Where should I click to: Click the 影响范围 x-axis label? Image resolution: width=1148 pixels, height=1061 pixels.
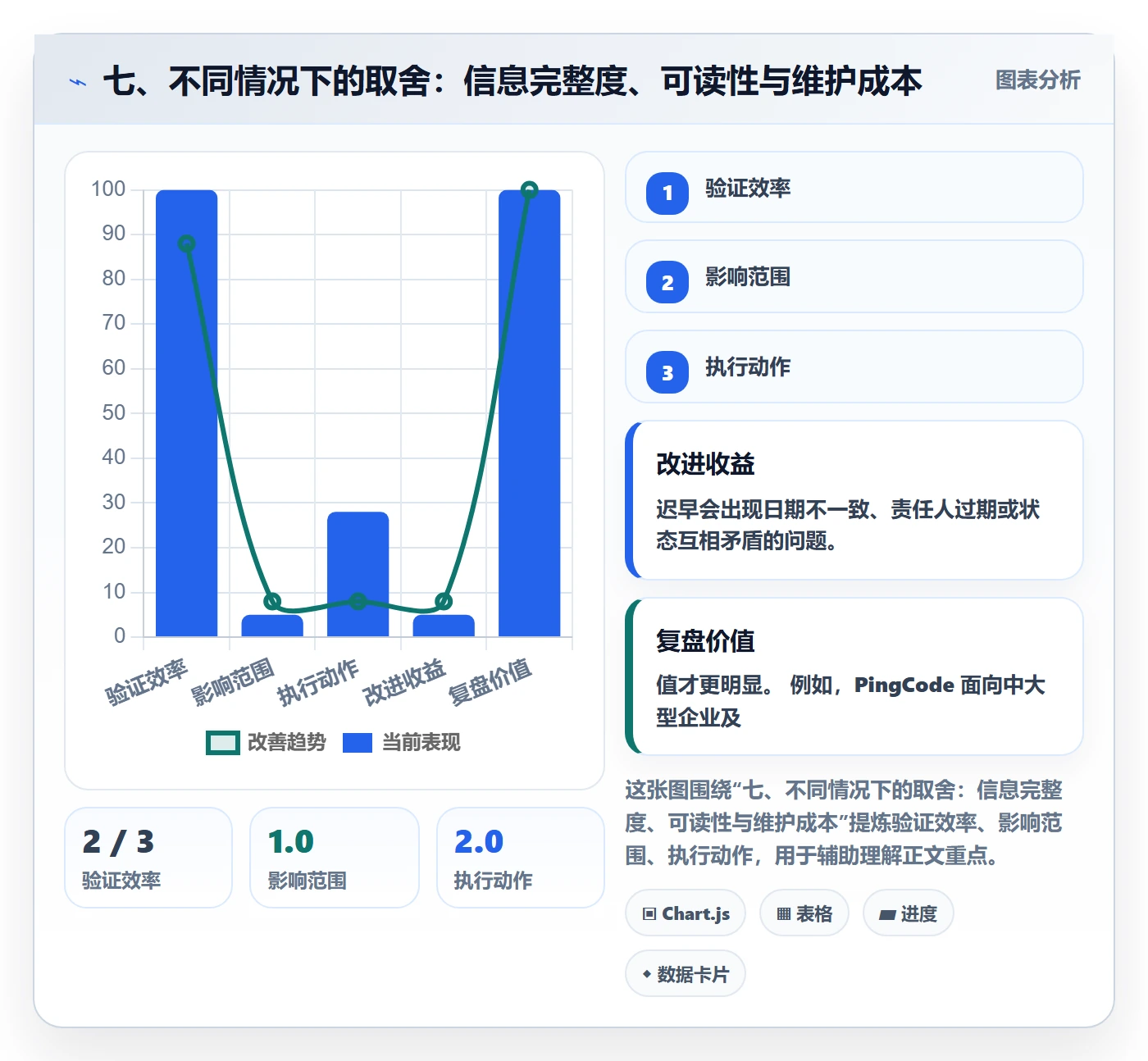(x=233, y=681)
